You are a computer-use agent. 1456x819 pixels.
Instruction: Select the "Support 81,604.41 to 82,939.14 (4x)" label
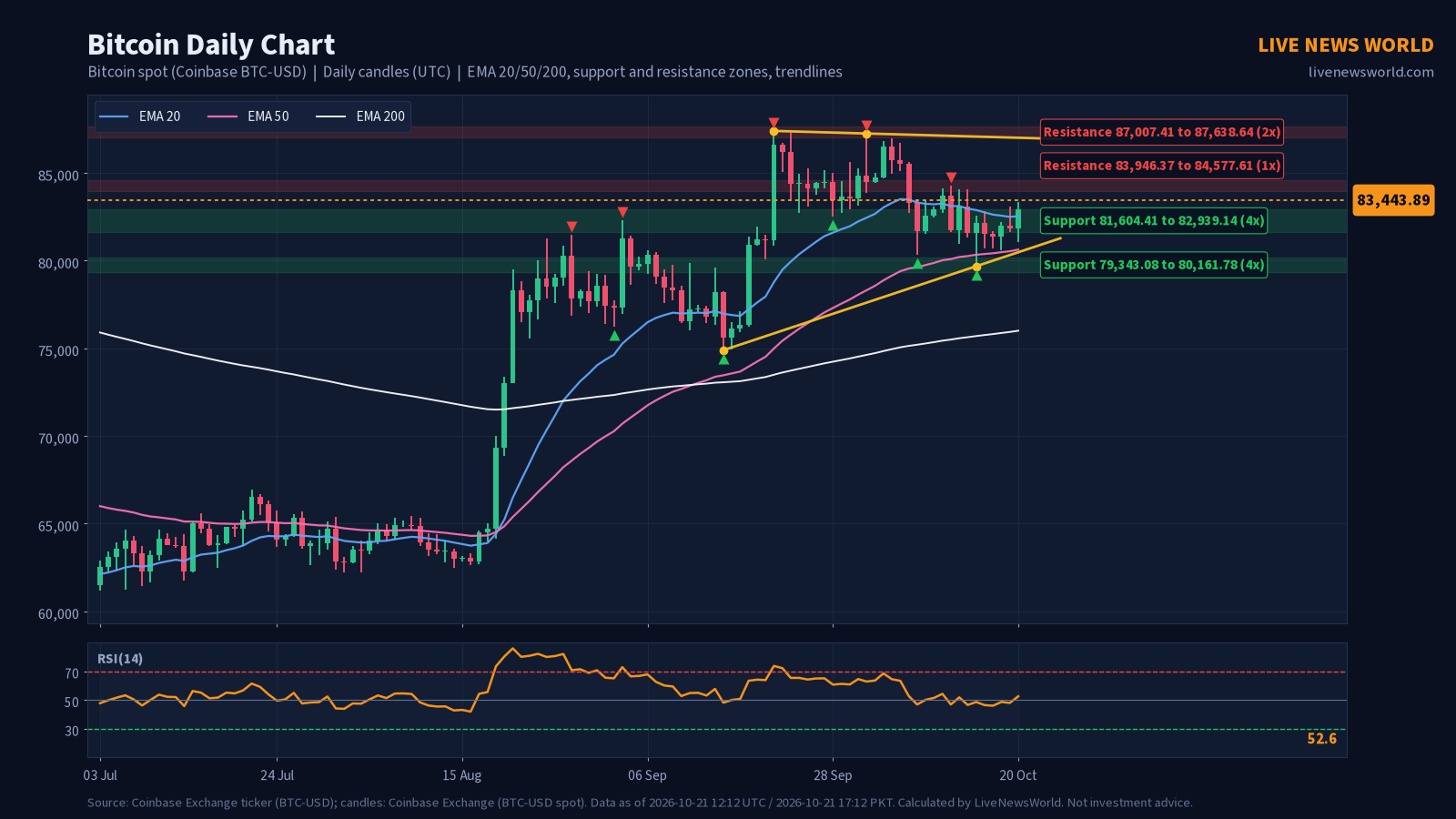click(1154, 221)
